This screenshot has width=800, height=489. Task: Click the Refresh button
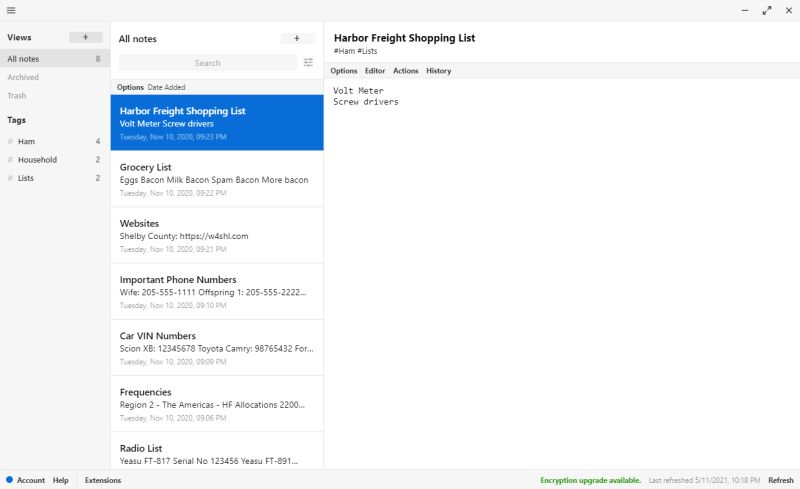click(781, 480)
